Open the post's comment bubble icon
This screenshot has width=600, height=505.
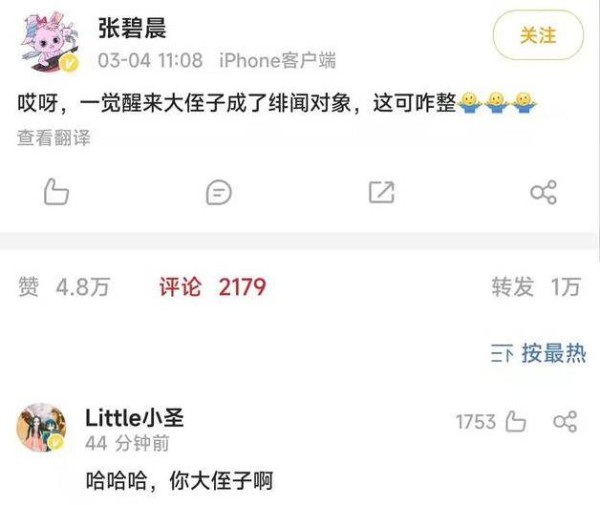pos(218,192)
